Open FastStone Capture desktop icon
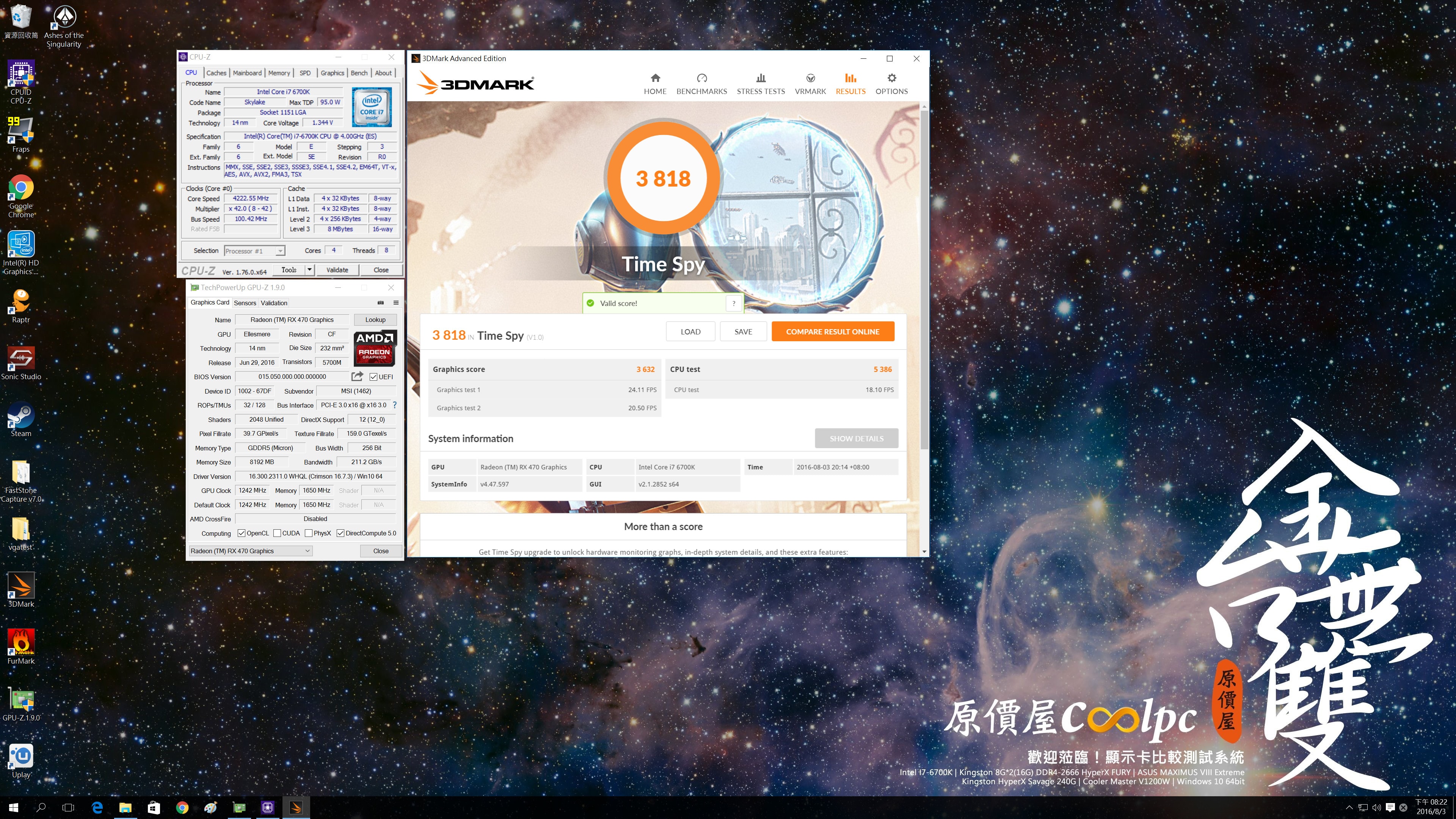The image size is (1456, 819). (x=21, y=481)
